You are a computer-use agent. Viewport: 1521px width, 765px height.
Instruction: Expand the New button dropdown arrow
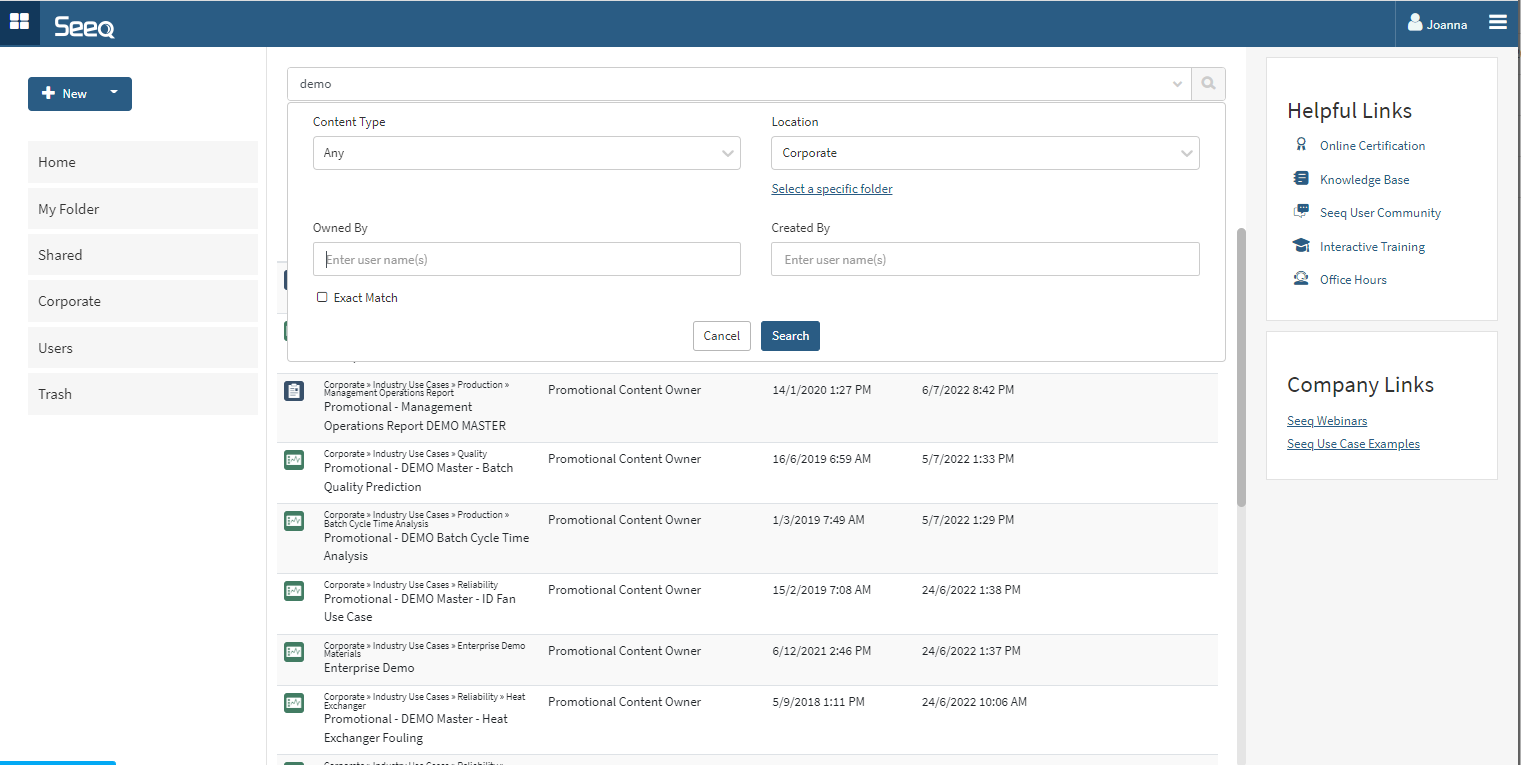(114, 93)
